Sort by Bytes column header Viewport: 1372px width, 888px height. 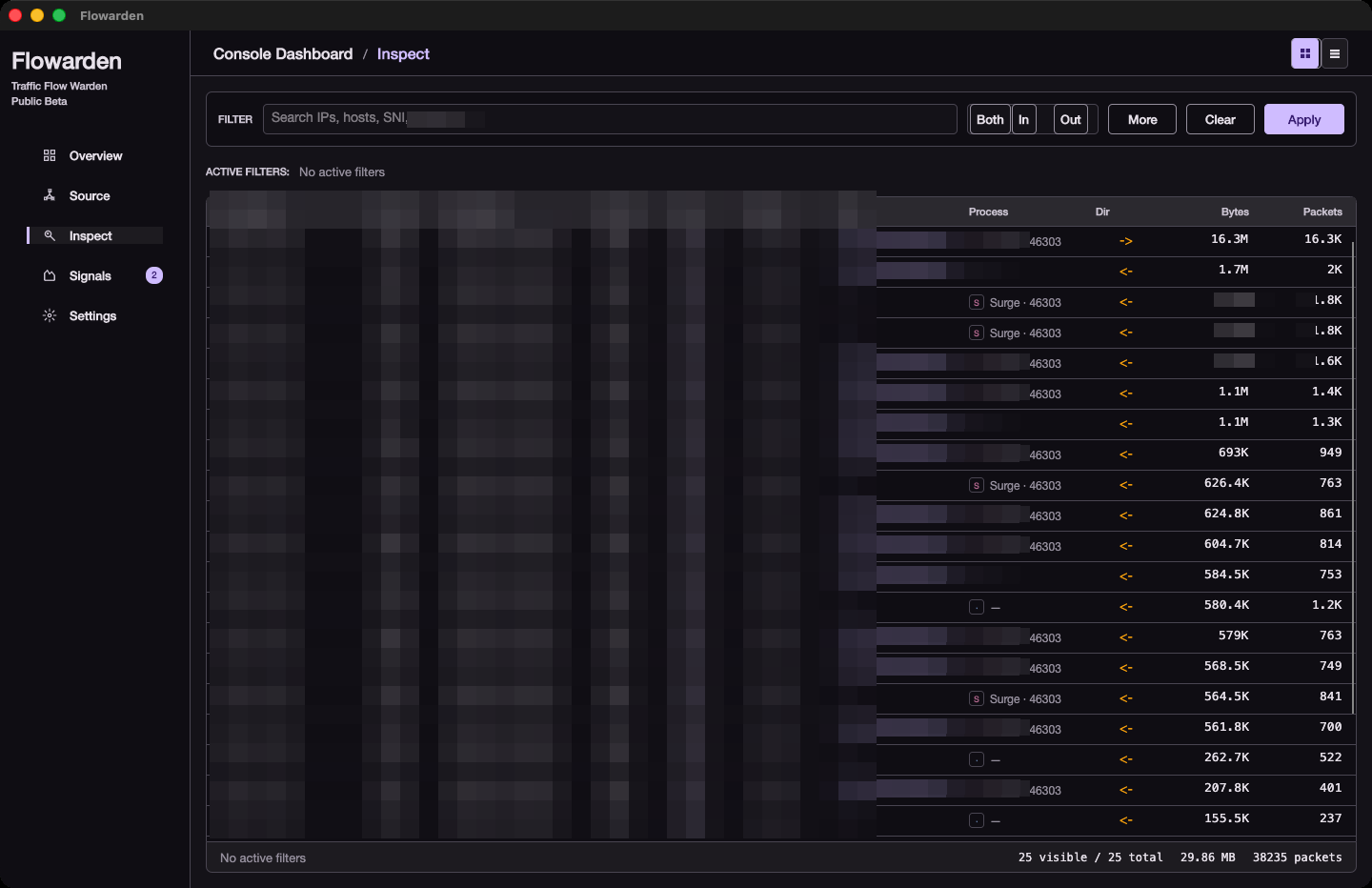1235,212
